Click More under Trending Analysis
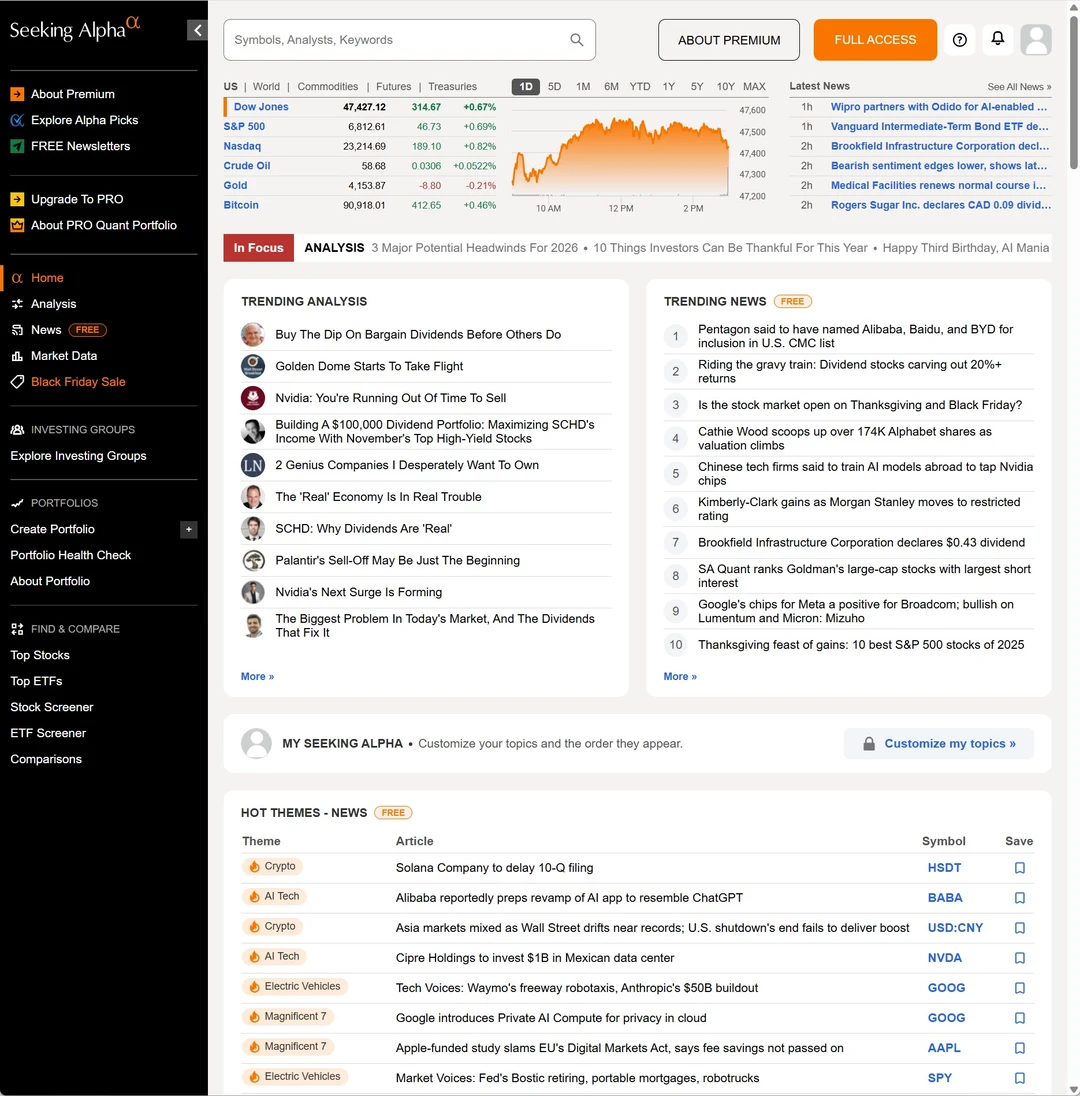This screenshot has height=1096, width=1080. (x=257, y=677)
